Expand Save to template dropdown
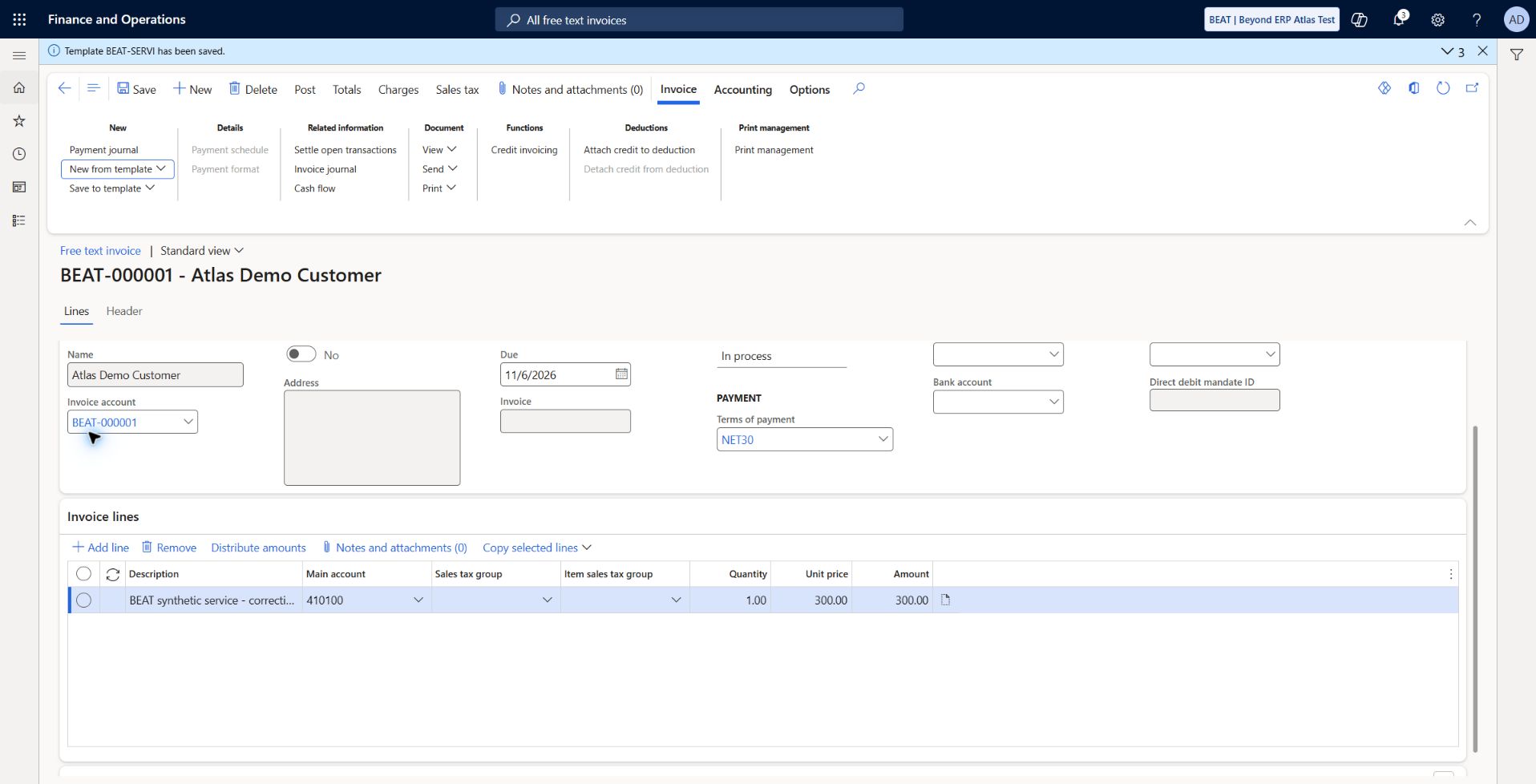This screenshot has width=1536, height=784. tap(112, 188)
